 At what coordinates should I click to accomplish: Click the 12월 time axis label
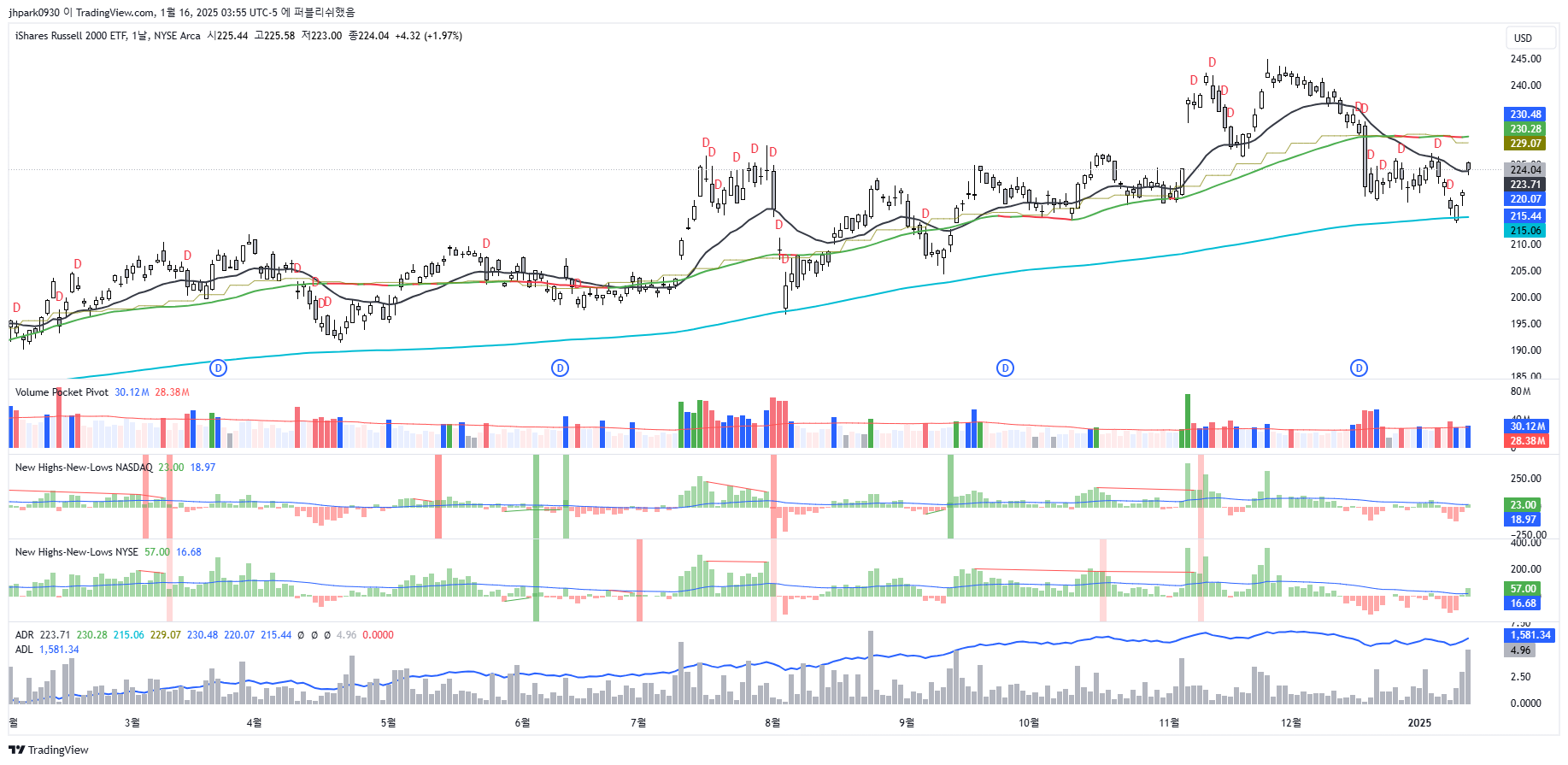[x=1291, y=723]
